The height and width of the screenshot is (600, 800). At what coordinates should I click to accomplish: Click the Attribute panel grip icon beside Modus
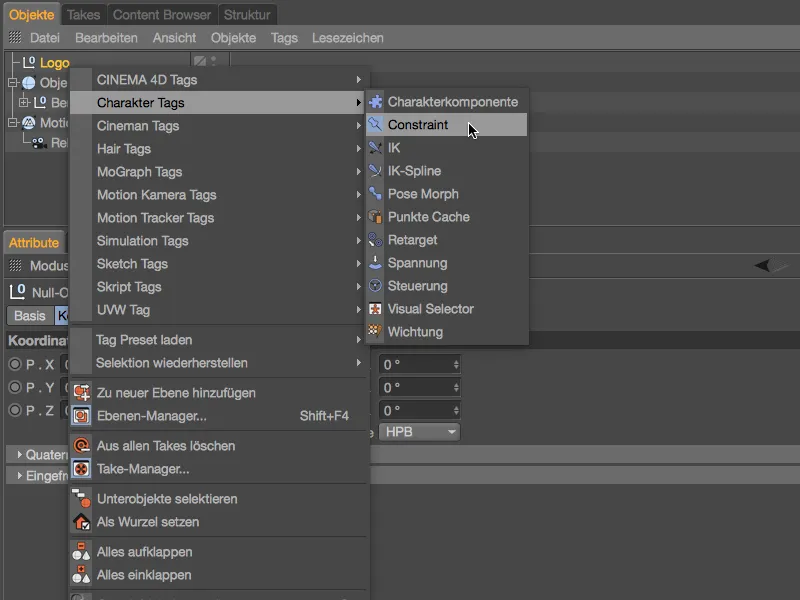click(x=15, y=265)
